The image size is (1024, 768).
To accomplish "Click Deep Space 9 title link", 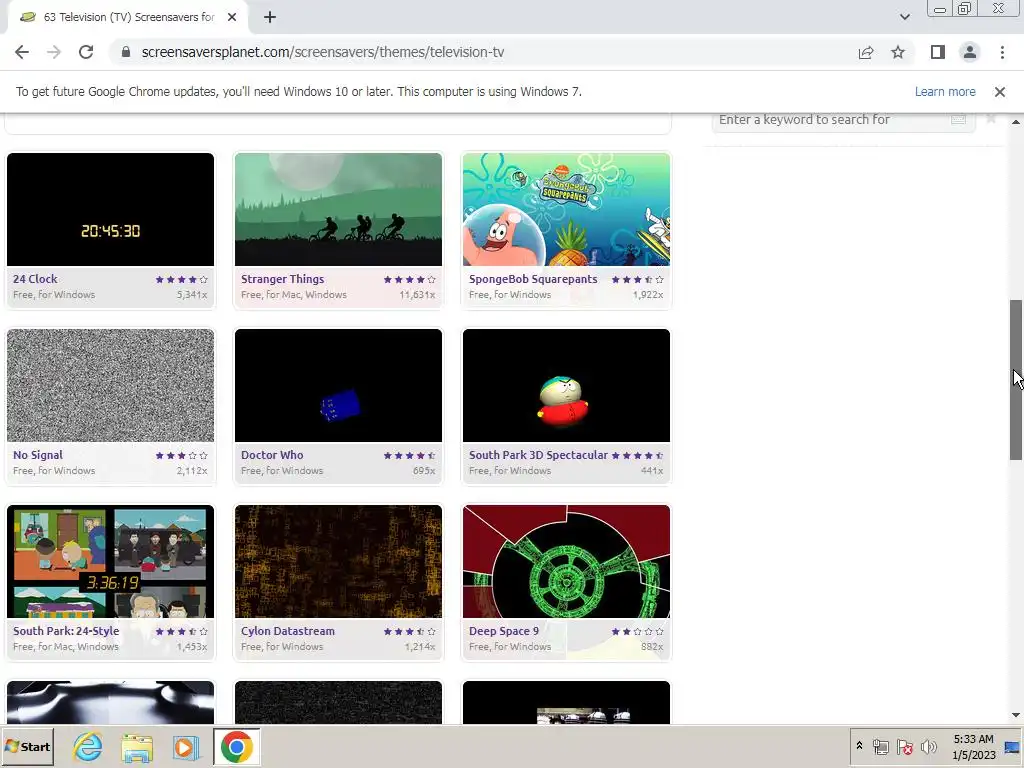I will [504, 631].
